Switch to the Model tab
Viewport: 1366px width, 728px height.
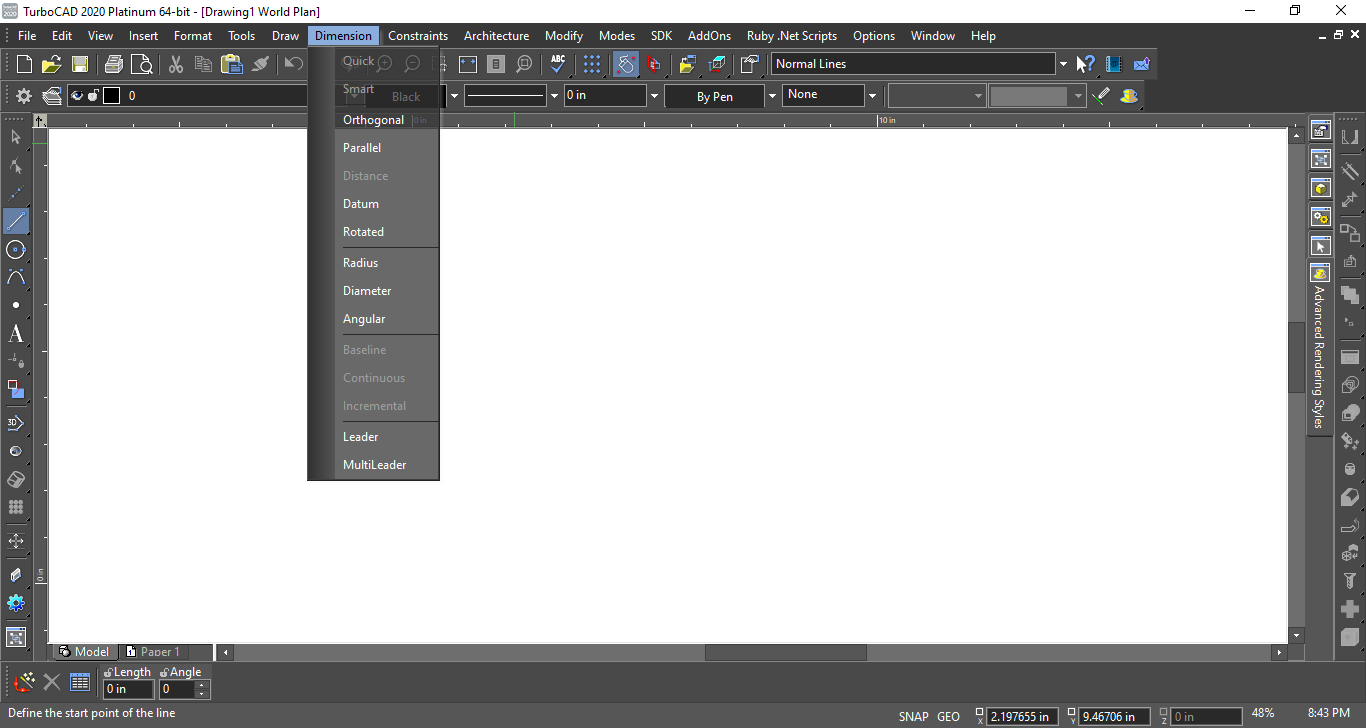pos(84,652)
